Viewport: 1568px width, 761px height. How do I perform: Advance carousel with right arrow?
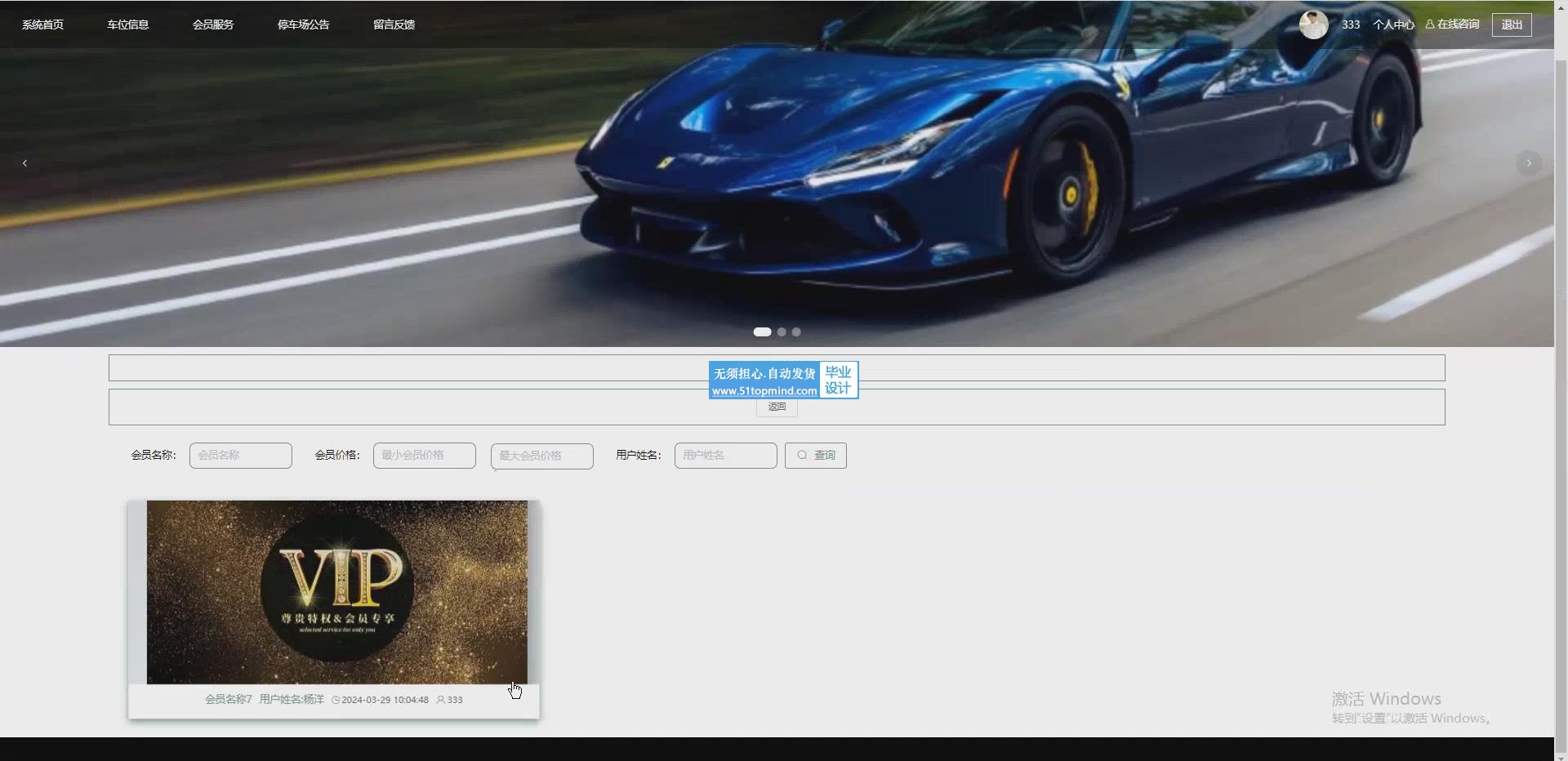(1529, 163)
